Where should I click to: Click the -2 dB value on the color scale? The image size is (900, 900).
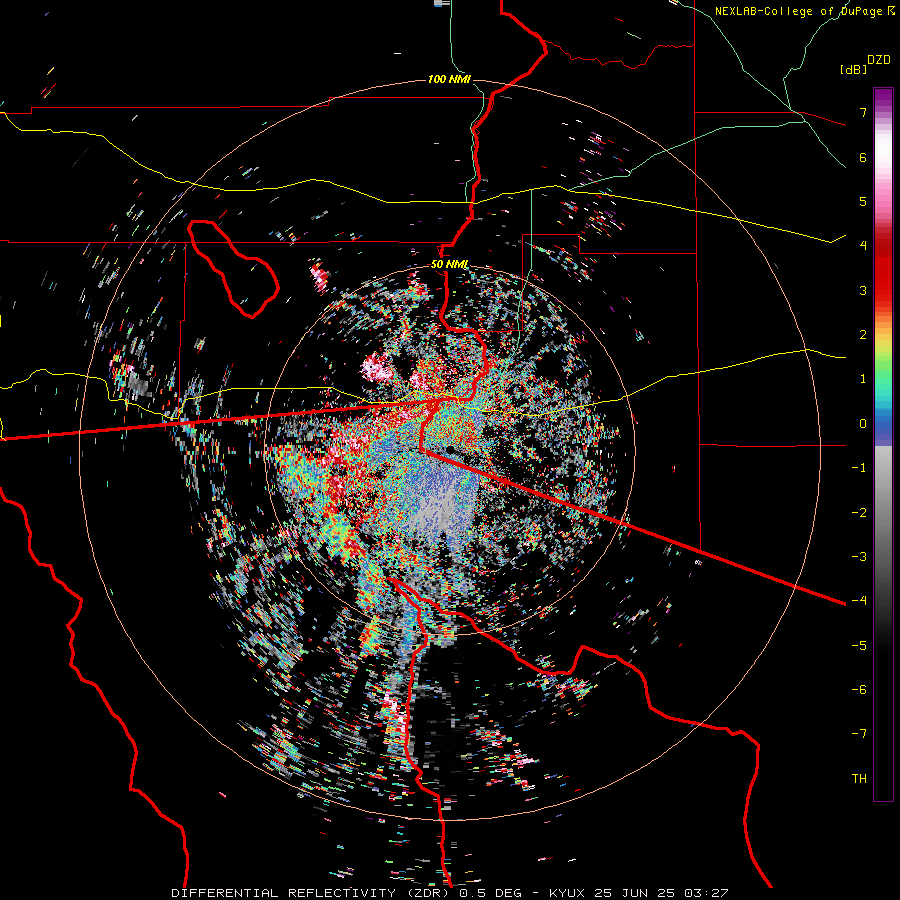859,512
